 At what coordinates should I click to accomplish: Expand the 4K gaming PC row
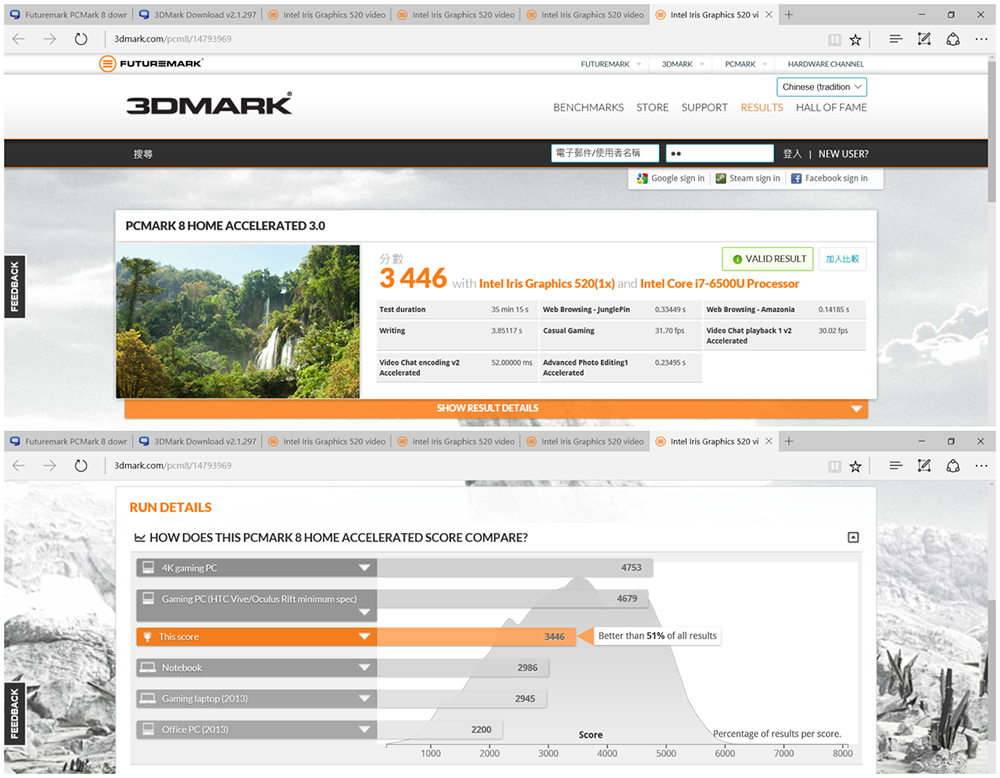pos(364,568)
